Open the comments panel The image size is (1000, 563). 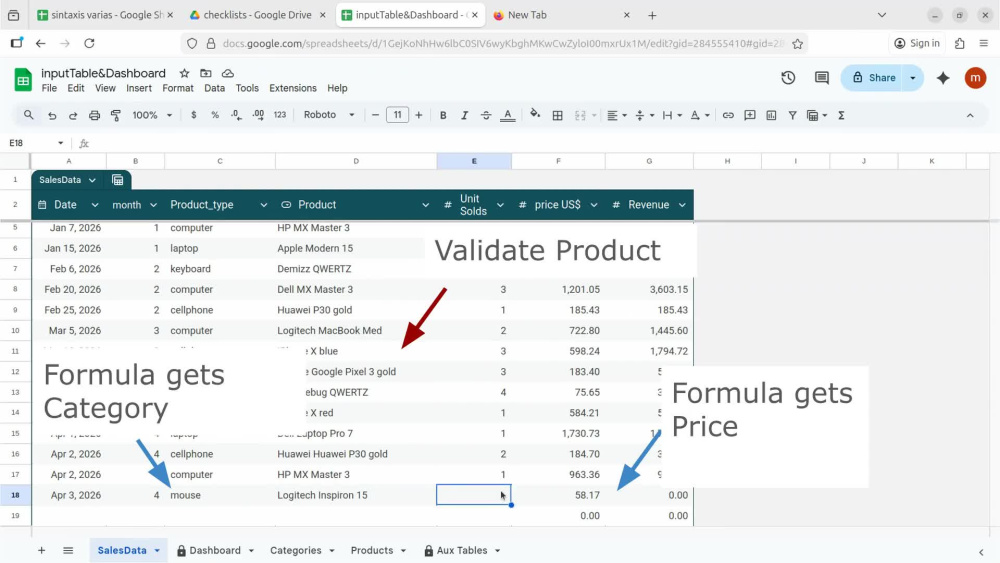pyautogui.click(x=821, y=78)
